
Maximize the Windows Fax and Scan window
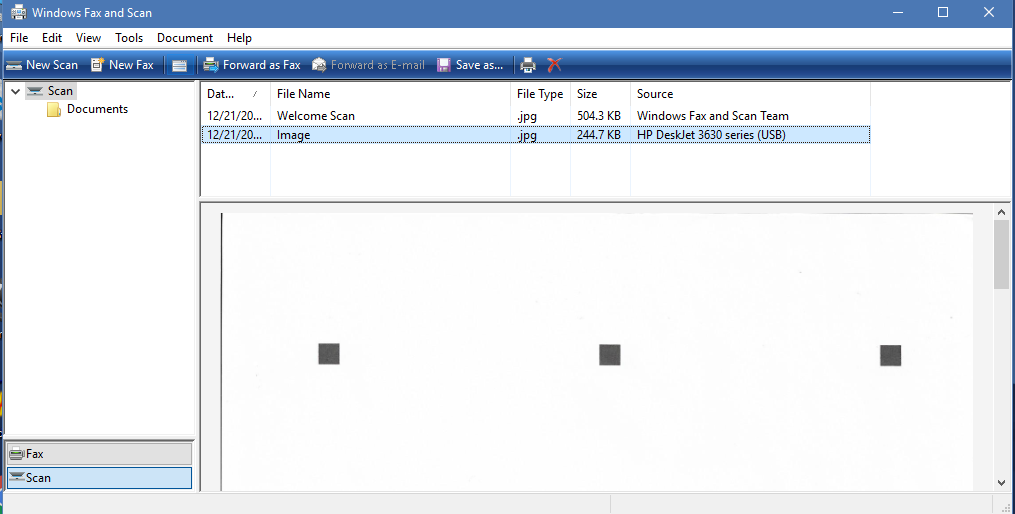[943, 12]
